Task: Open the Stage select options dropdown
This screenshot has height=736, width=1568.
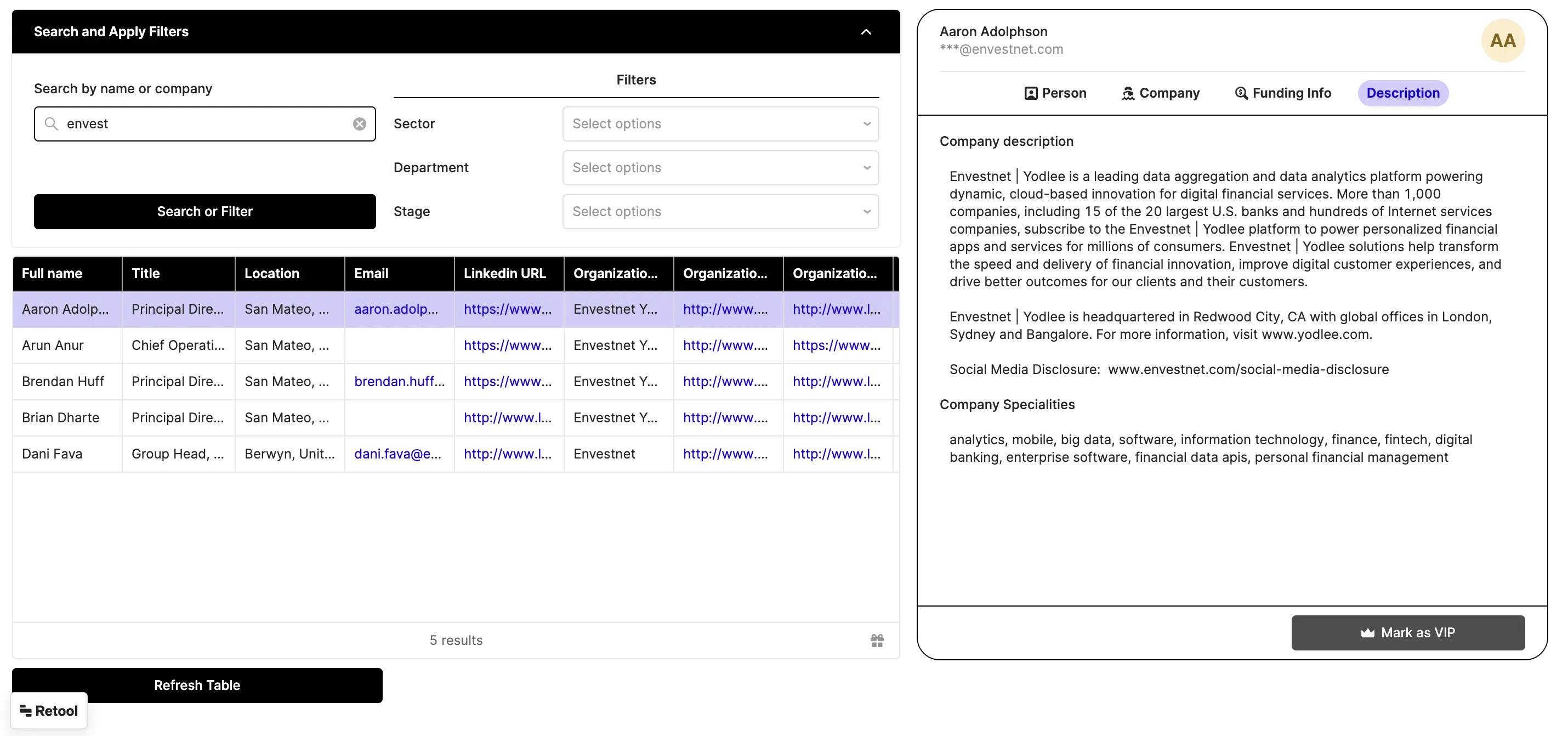Action: (721, 212)
